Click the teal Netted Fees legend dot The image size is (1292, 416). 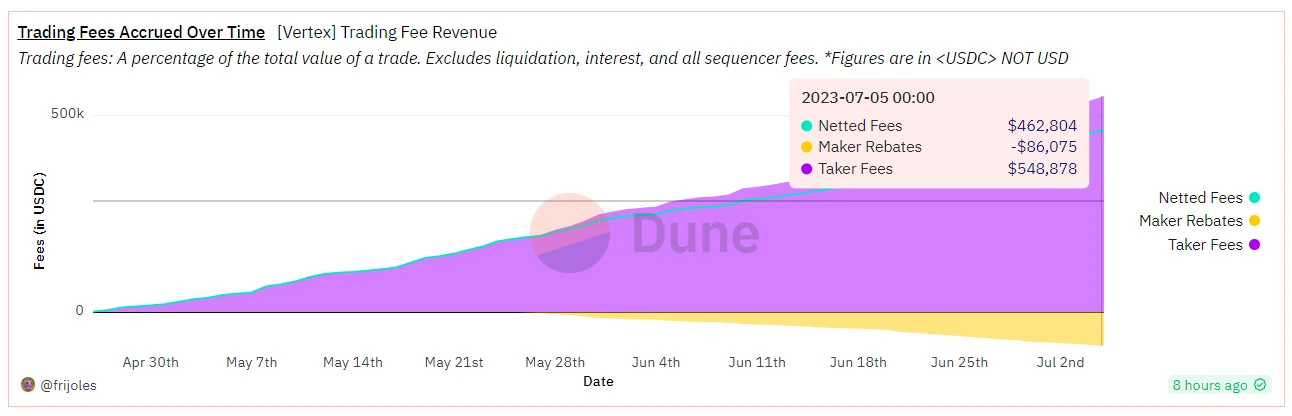point(1254,198)
